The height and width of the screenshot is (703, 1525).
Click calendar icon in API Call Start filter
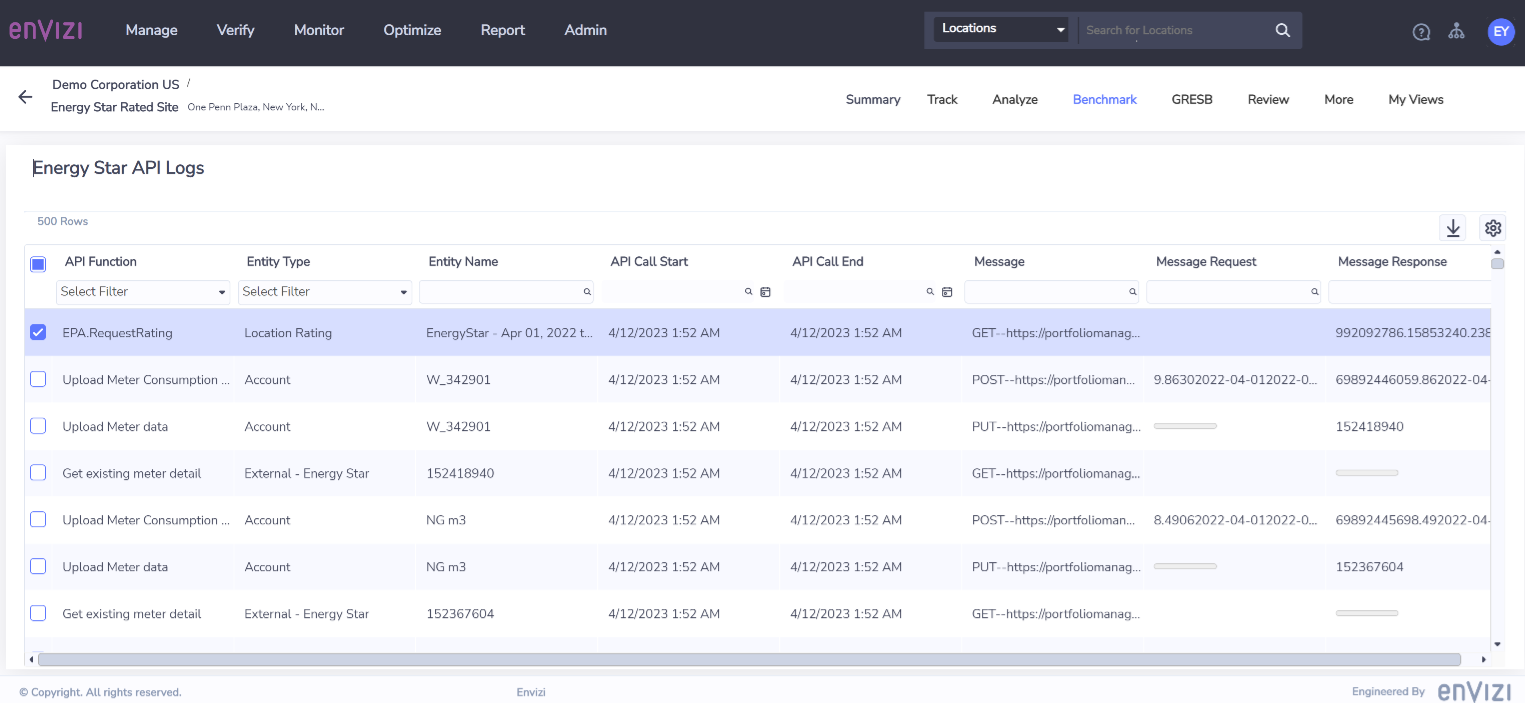[x=765, y=292]
